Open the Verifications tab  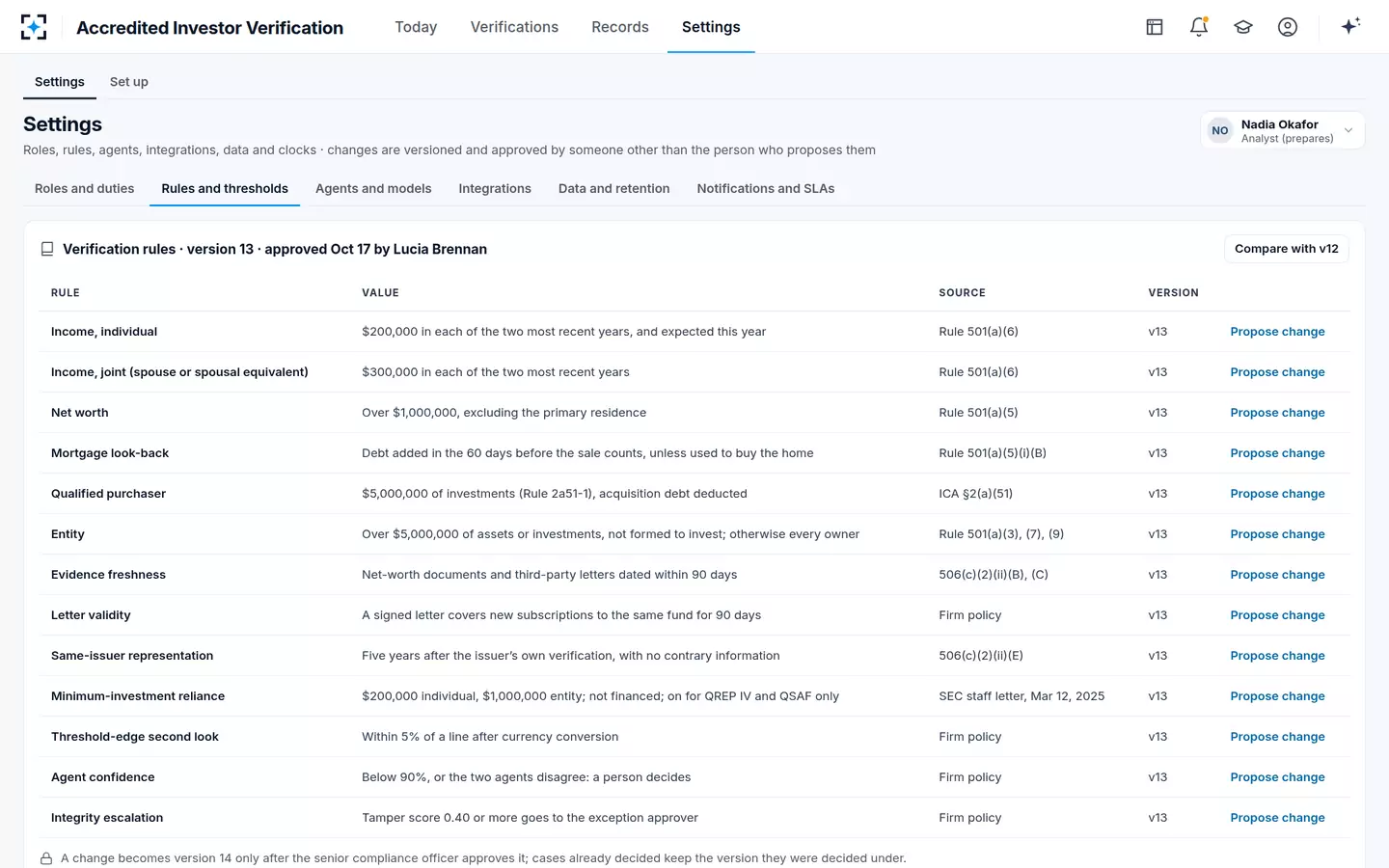tap(514, 27)
